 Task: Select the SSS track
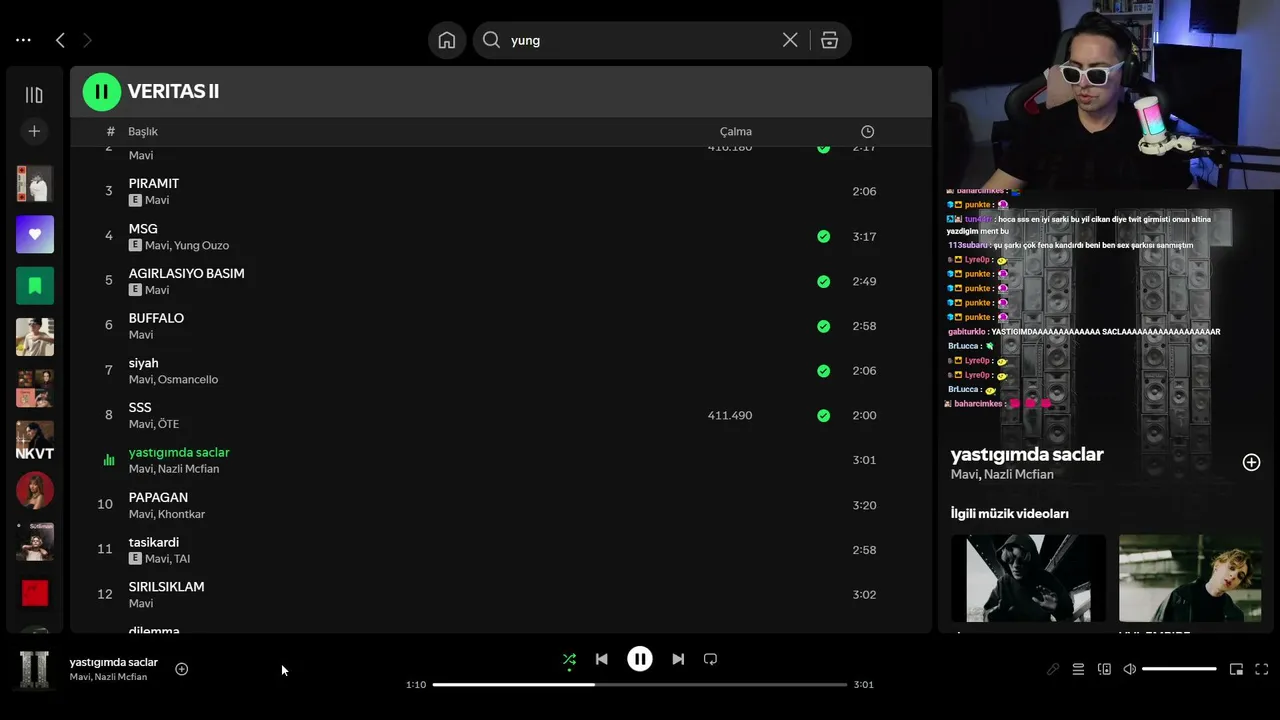point(140,408)
